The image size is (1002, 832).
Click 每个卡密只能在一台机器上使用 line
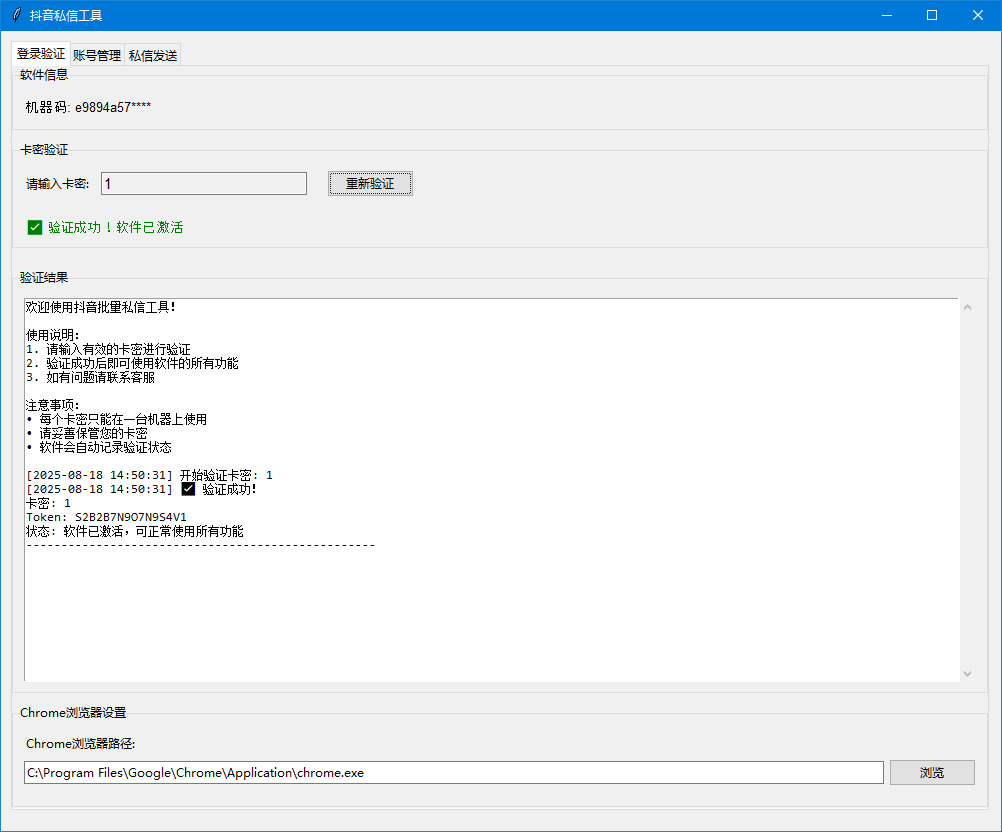[x=123, y=419]
